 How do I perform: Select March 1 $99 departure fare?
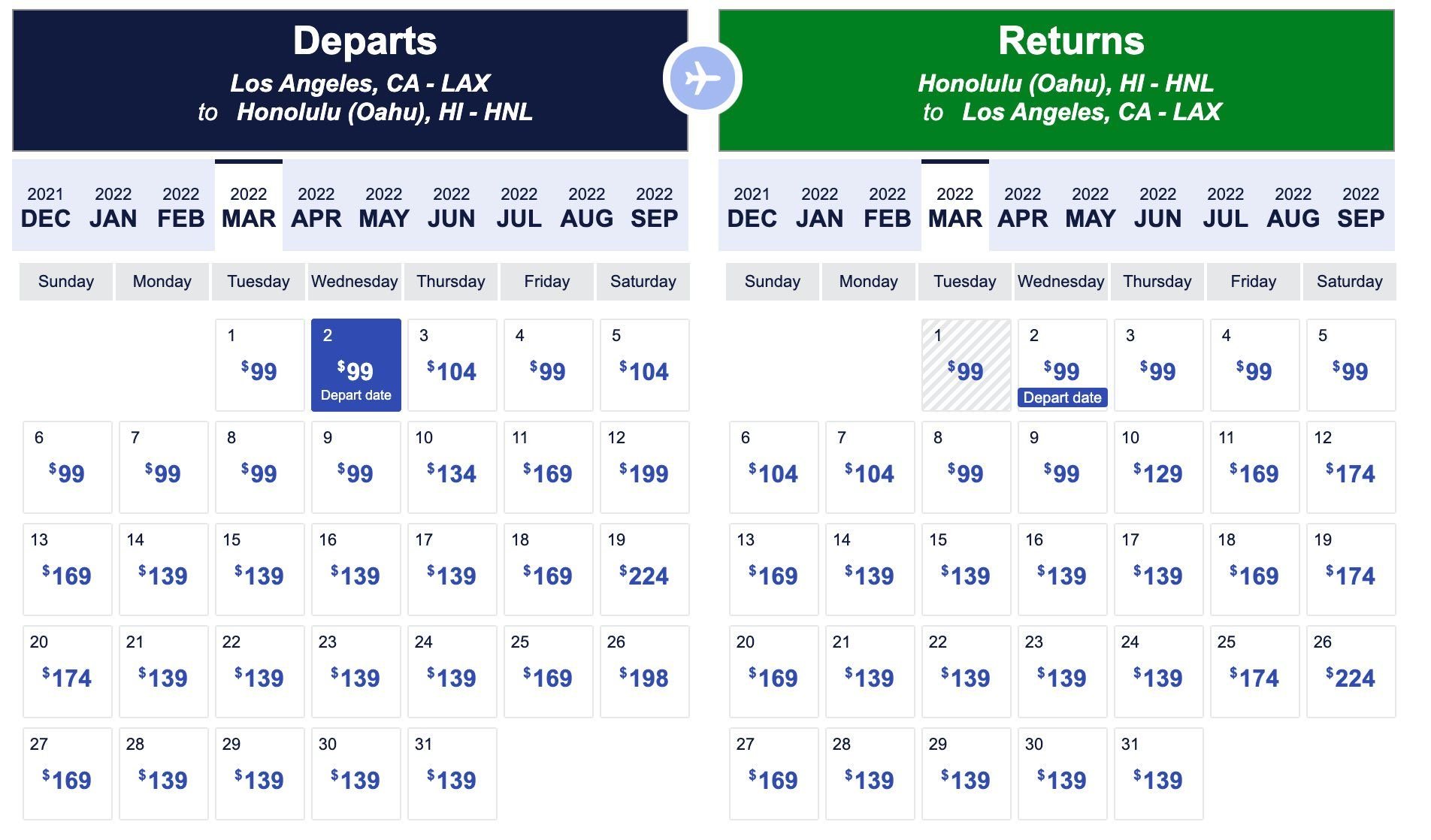(x=259, y=365)
